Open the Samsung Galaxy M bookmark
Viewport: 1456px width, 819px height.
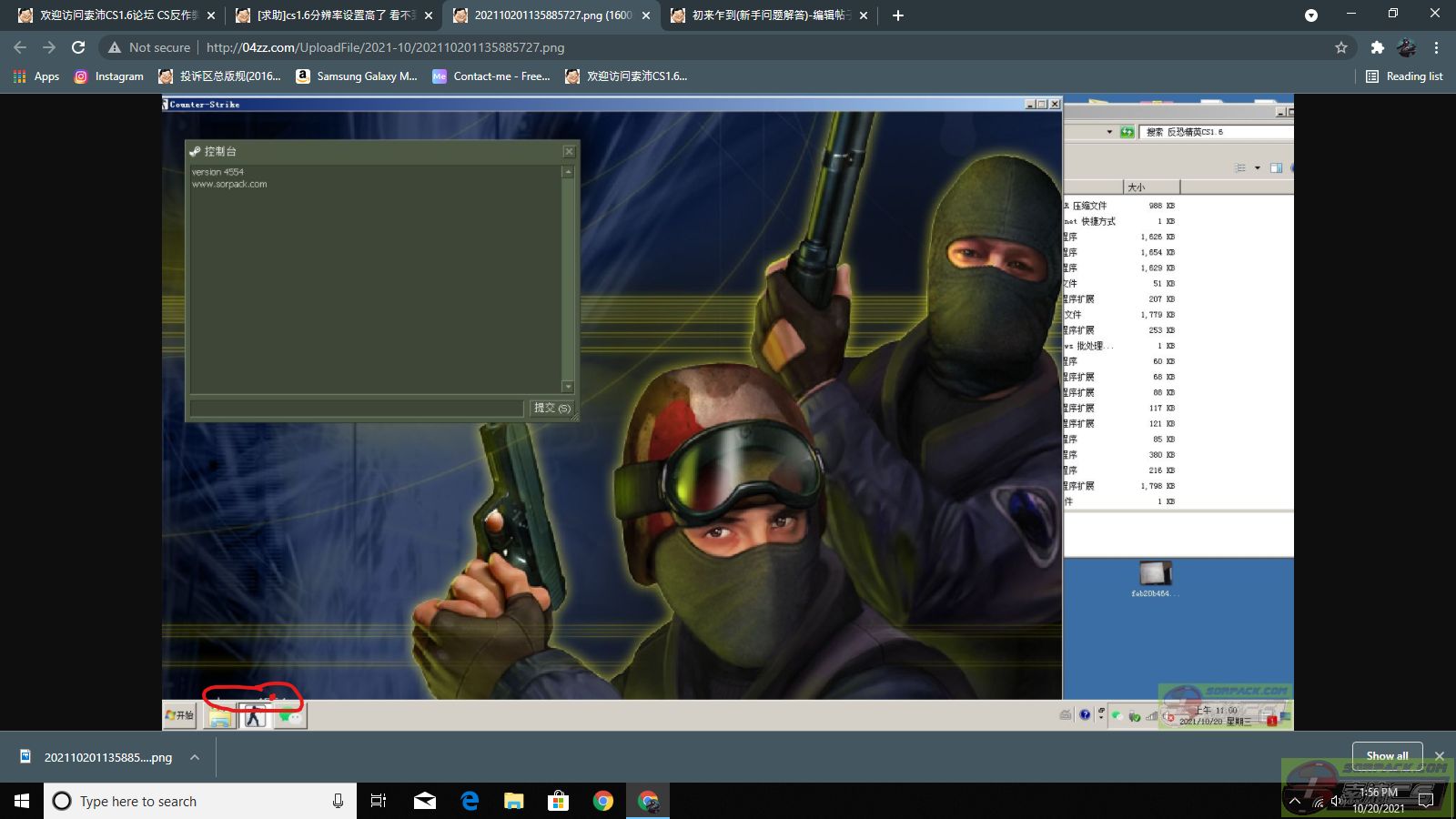click(x=357, y=76)
